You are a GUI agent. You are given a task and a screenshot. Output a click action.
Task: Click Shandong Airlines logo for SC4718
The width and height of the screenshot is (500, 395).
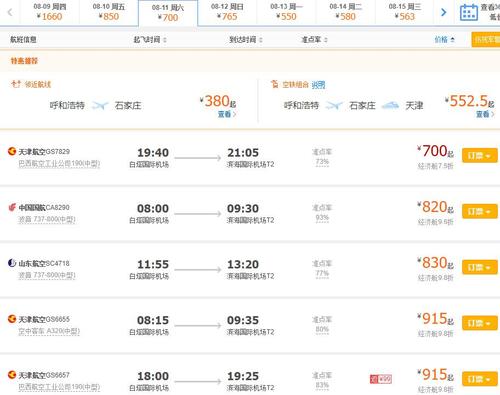(12, 263)
